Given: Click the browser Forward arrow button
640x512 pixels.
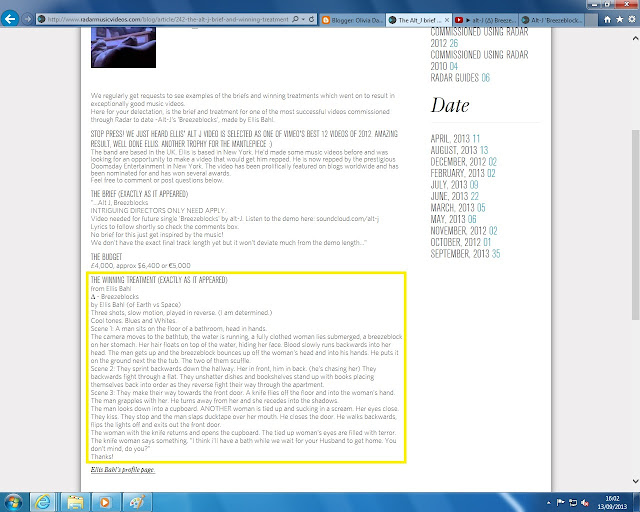Looking at the screenshot, I should (x=27, y=19).
